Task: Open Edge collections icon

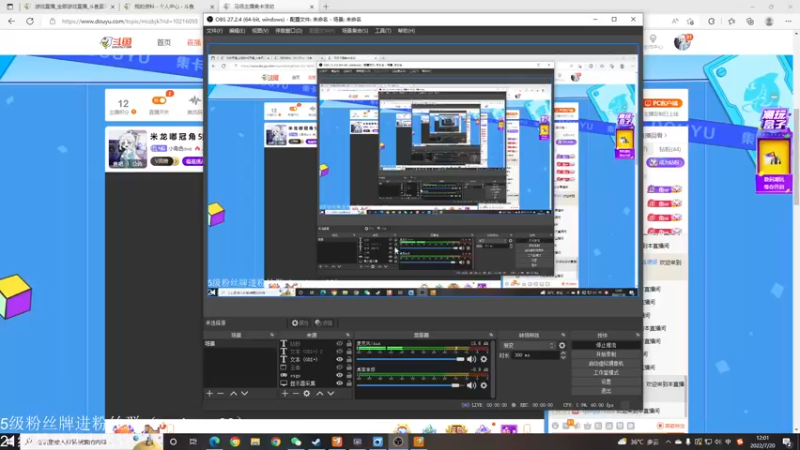Action: (x=749, y=21)
